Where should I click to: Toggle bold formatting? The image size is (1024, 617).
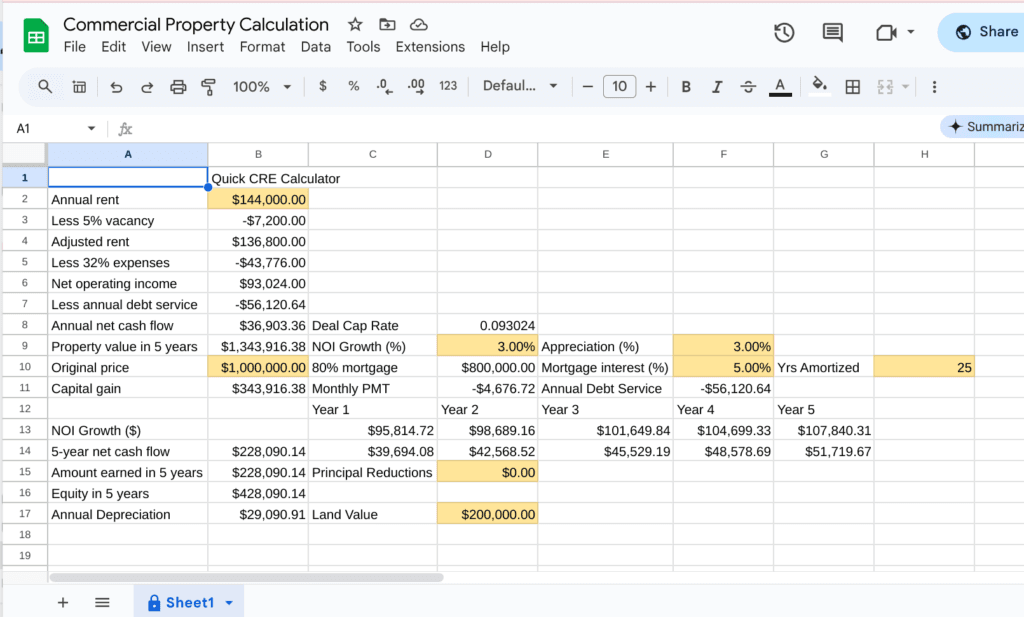pos(686,87)
